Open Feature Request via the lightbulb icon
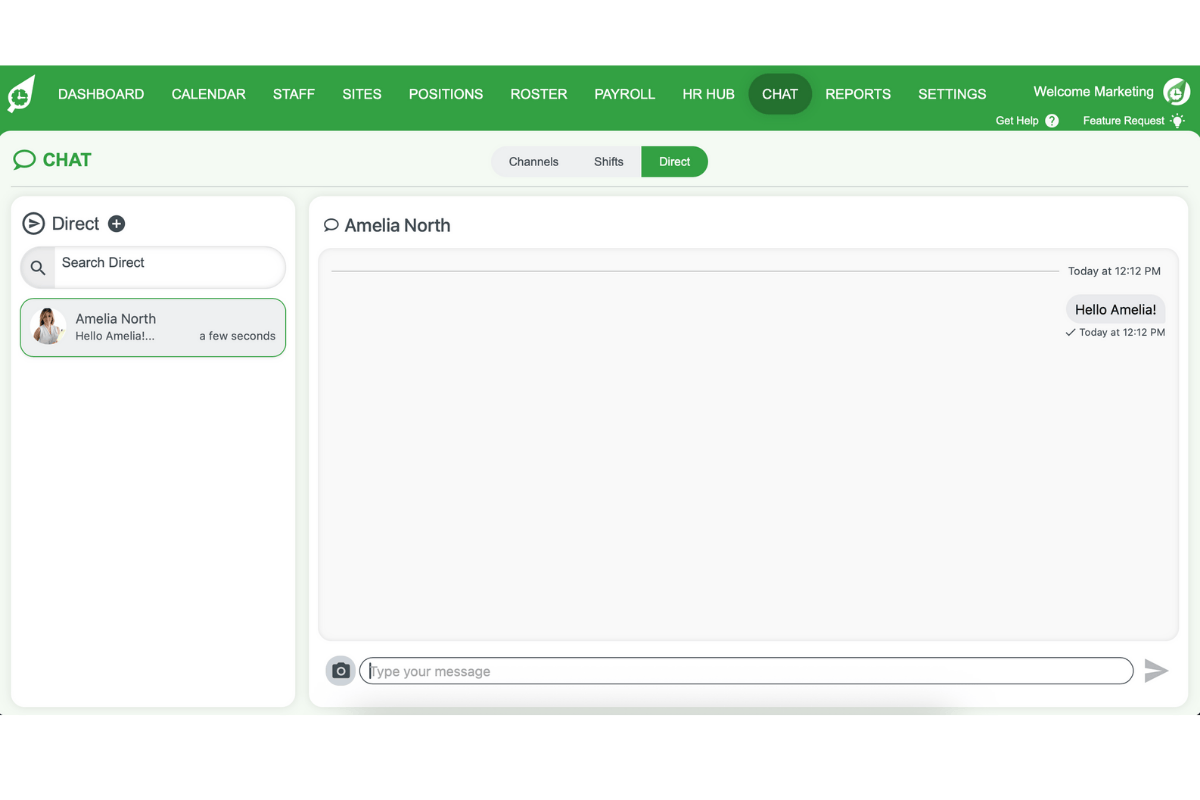This screenshot has width=1200, height=800. click(1178, 120)
